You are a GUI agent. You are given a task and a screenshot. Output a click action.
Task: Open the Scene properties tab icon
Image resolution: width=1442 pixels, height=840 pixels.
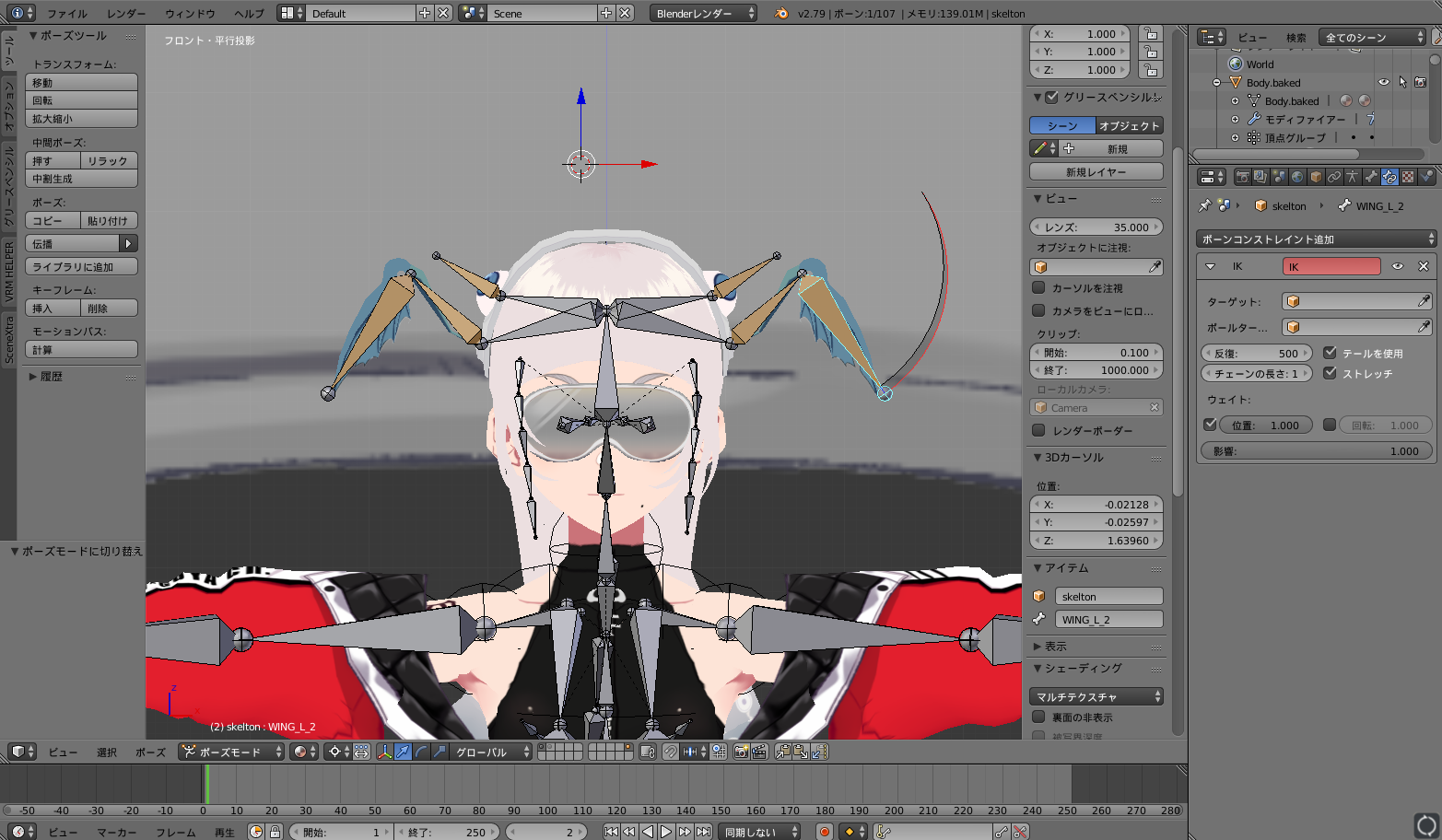(x=1279, y=177)
